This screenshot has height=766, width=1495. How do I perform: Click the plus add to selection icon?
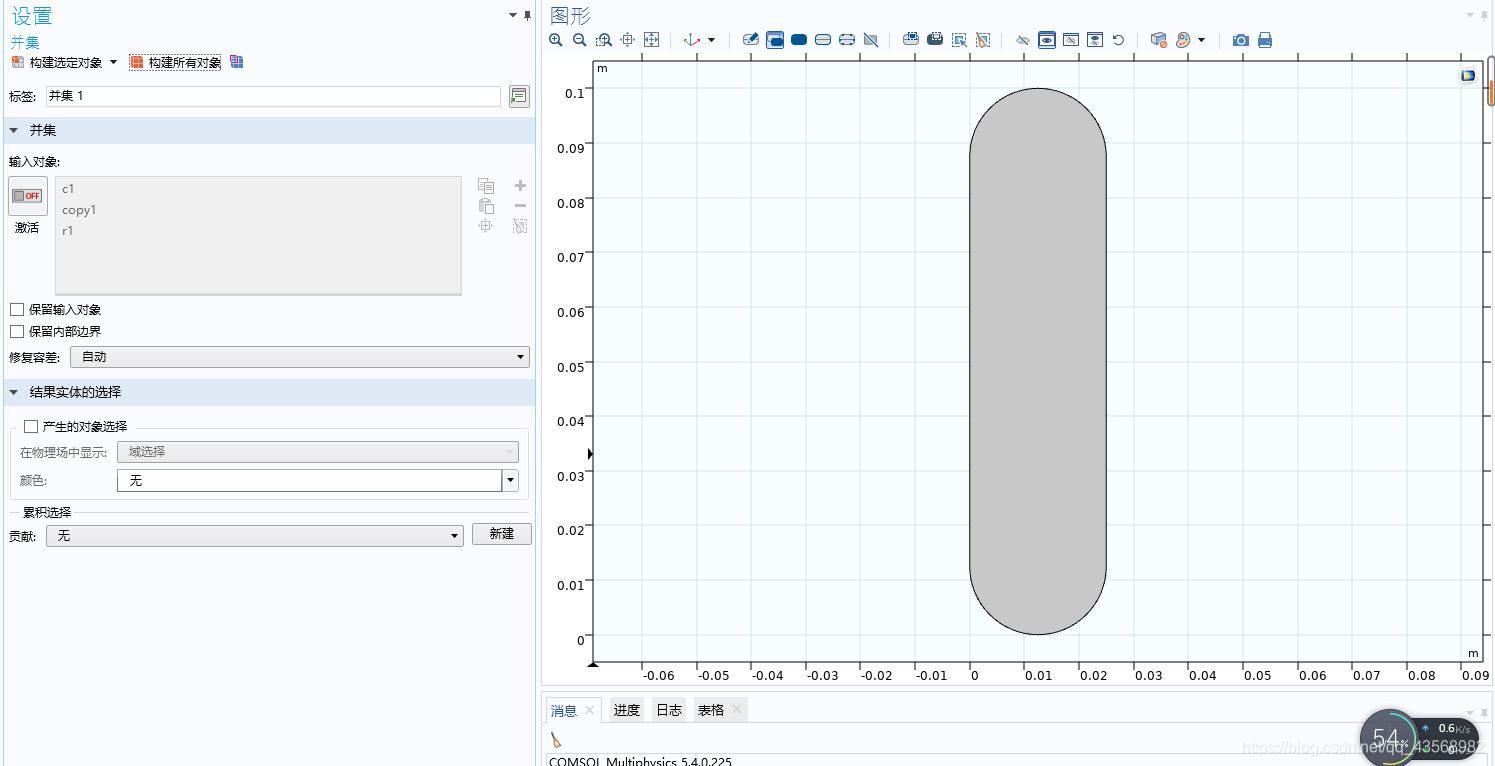pos(520,186)
